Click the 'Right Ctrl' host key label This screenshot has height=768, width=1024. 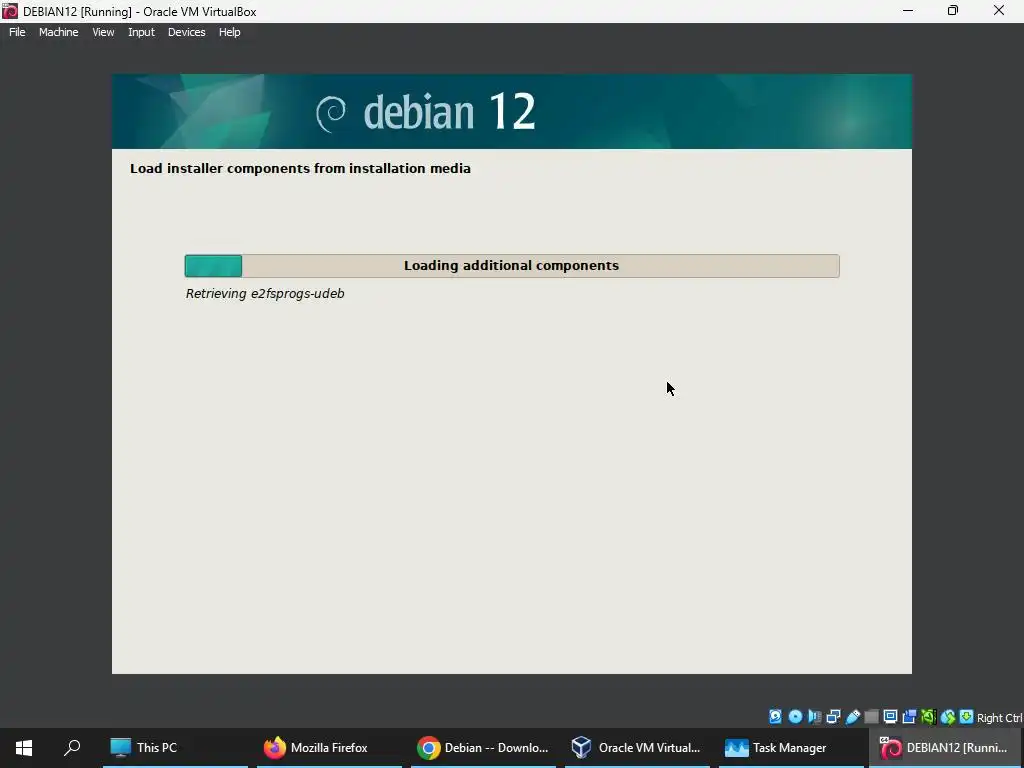point(1000,718)
